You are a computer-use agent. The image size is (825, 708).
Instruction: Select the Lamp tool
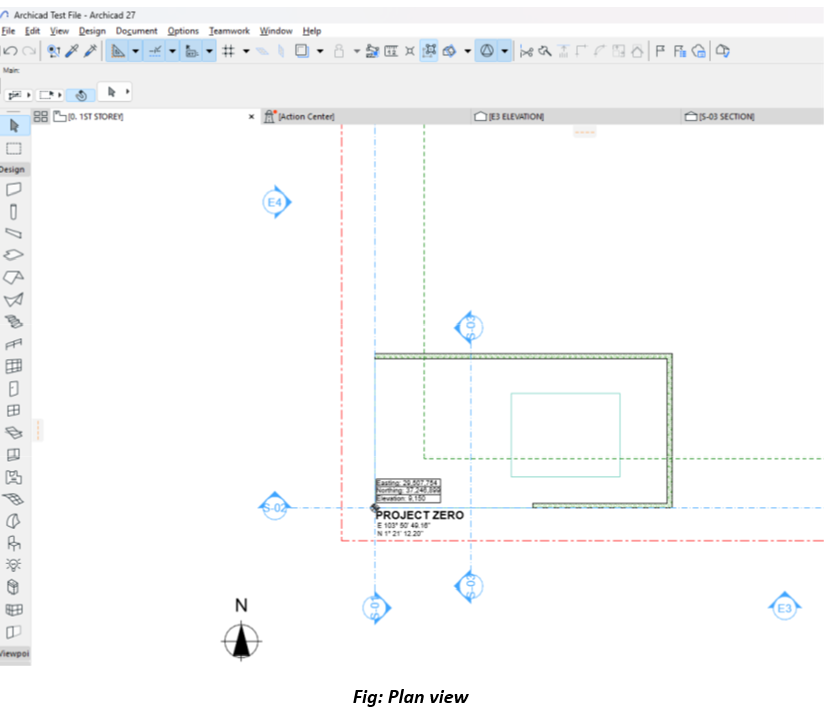click(14, 565)
